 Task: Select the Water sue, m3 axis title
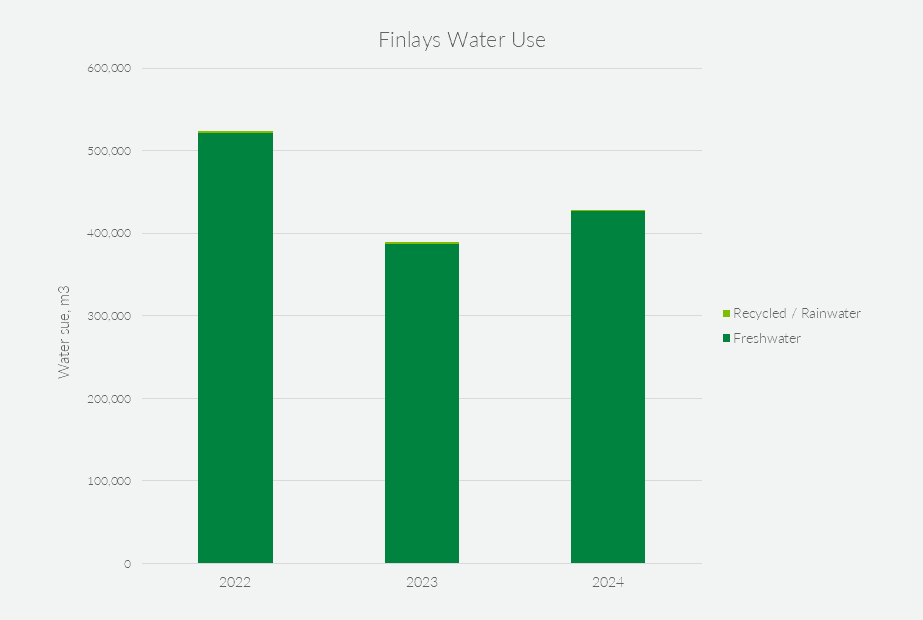pos(64,332)
